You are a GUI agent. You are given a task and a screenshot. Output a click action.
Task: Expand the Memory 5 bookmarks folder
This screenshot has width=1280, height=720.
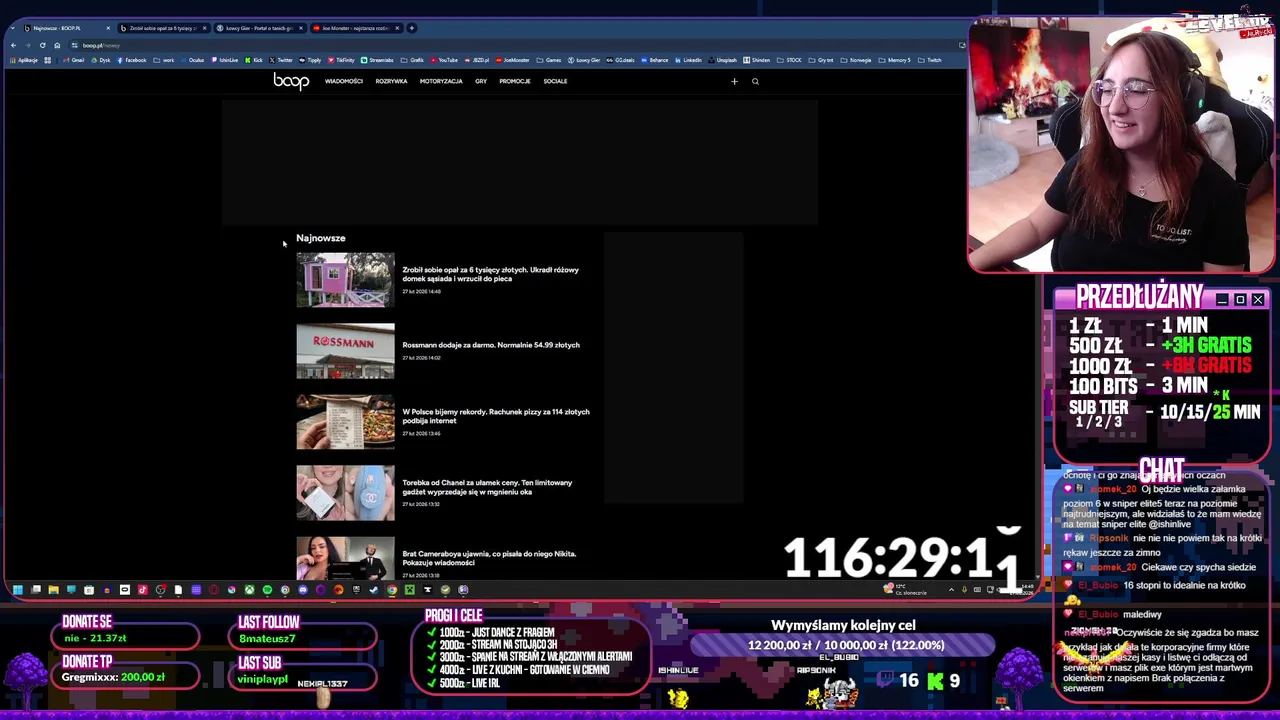(x=895, y=60)
